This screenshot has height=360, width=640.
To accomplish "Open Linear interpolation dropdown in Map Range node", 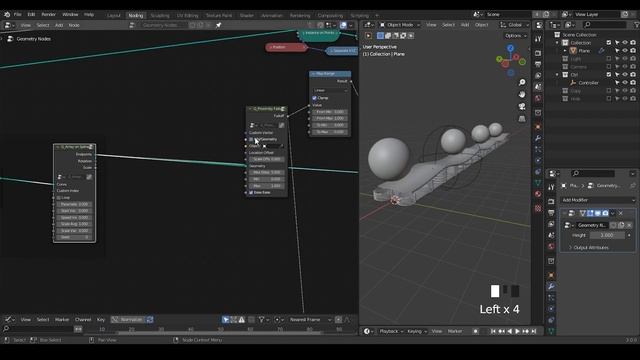I will point(330,90).
